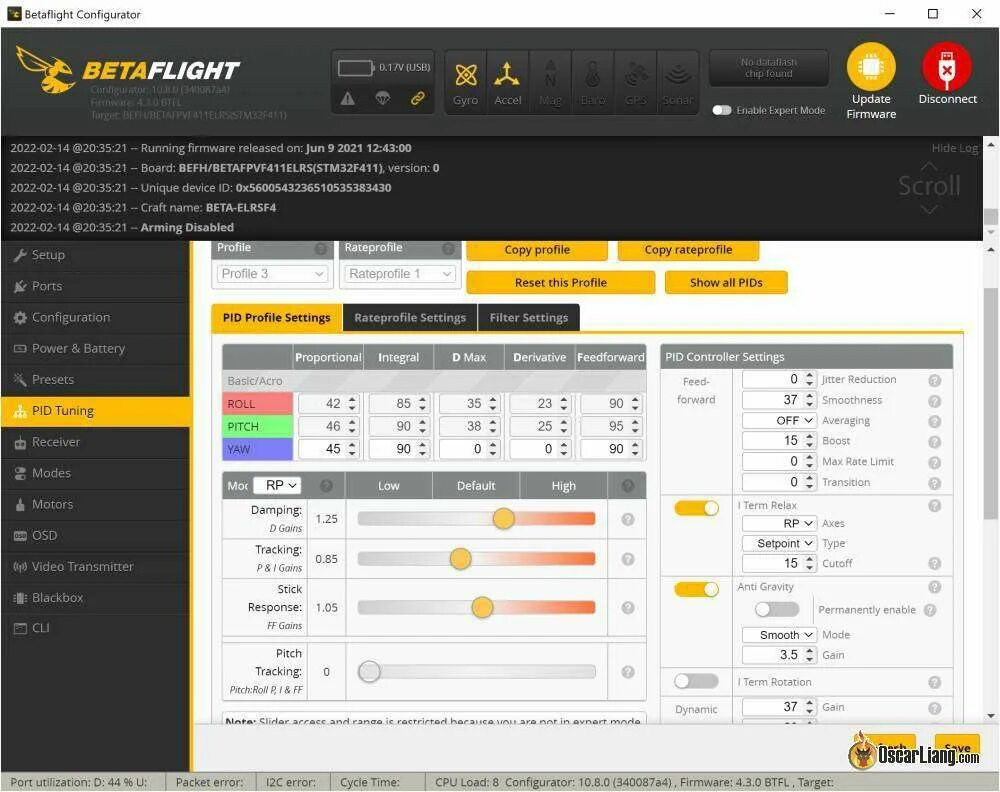
Task: Toggle the I Term Relax switch
Action: 696,508
